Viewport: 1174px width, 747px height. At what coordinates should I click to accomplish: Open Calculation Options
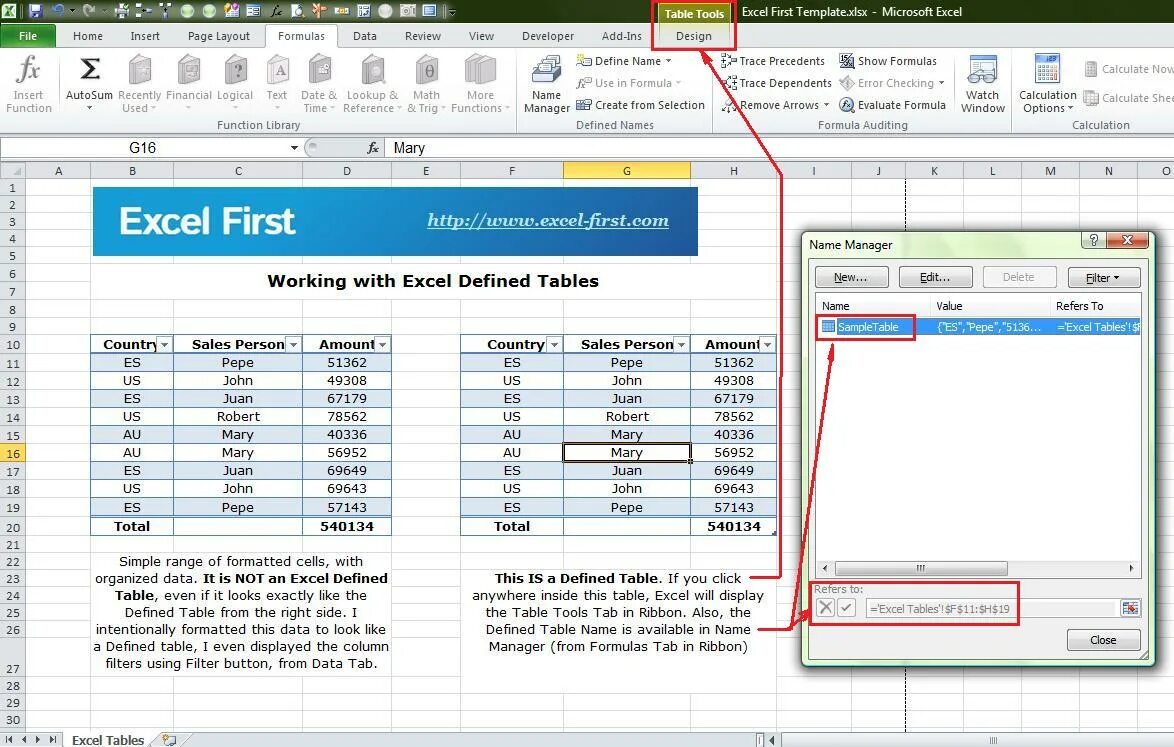pos(1047,84)
